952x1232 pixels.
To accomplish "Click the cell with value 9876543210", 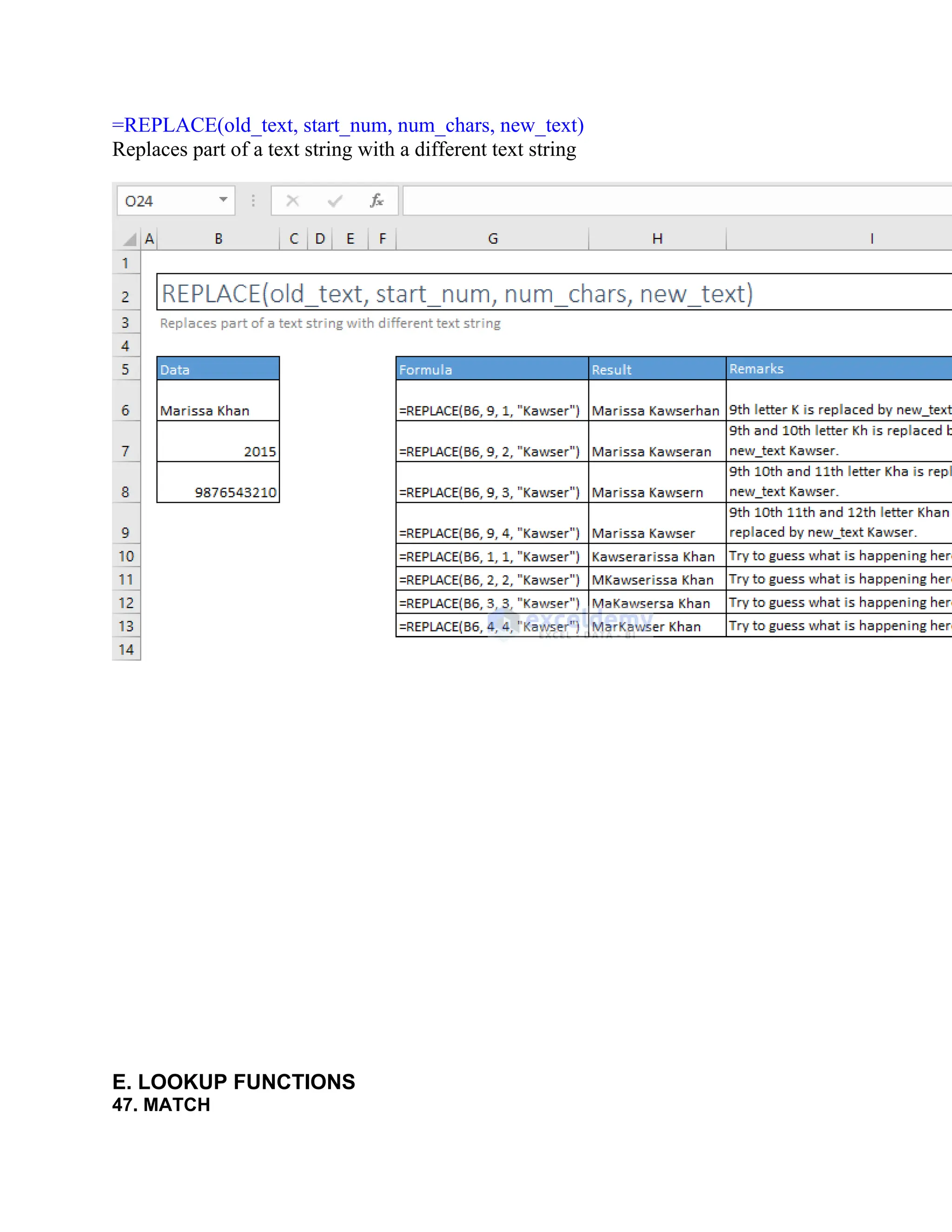I will pyautogui.click(x=218, y=483).
